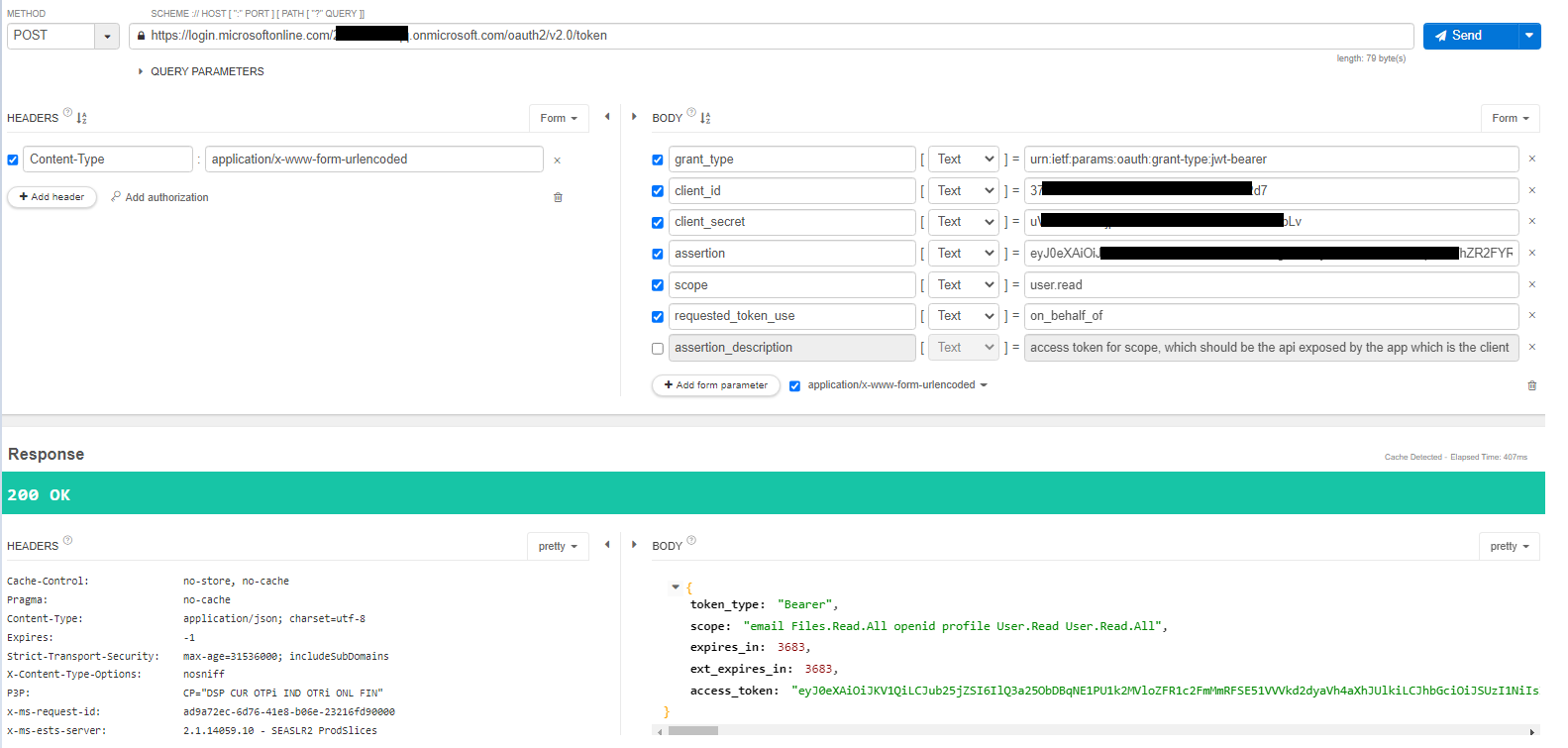Sort body parameters alphabetically icon

(705, 118)
